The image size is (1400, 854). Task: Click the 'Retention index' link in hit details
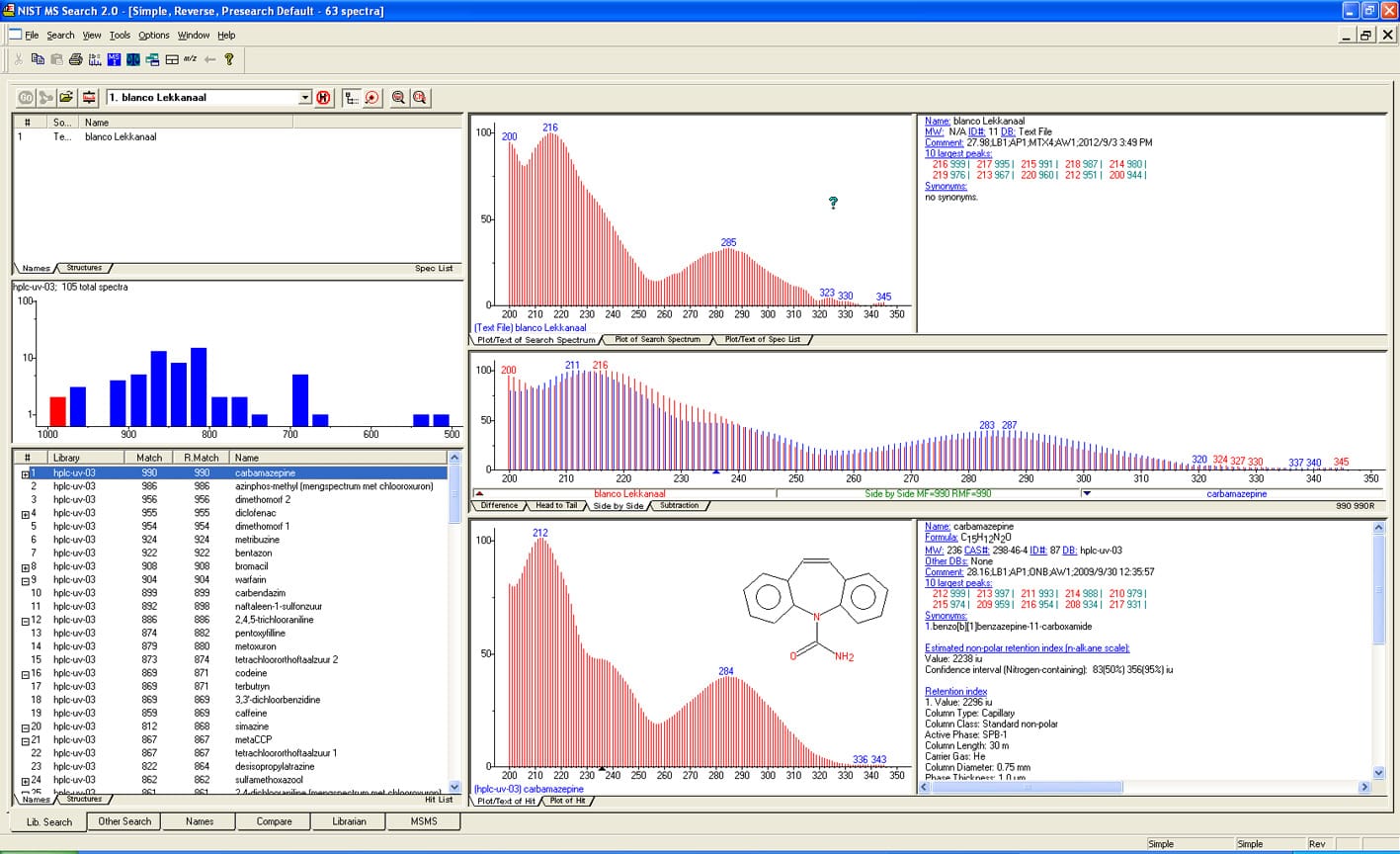[x=956, y=691]
